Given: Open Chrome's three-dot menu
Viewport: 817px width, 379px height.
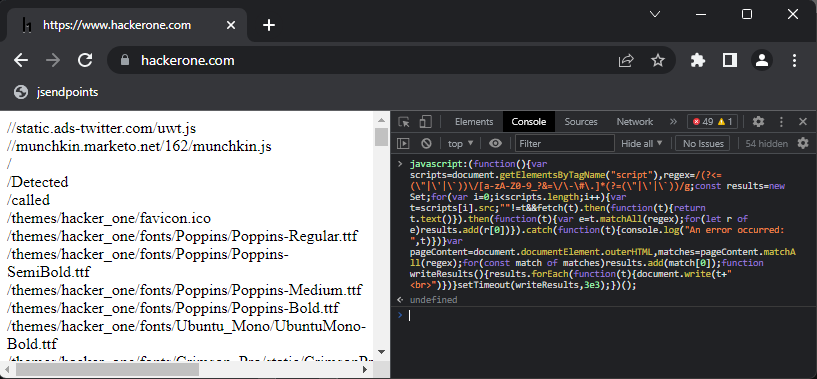Looking at the screenshot, I should (x=794, y=60).
